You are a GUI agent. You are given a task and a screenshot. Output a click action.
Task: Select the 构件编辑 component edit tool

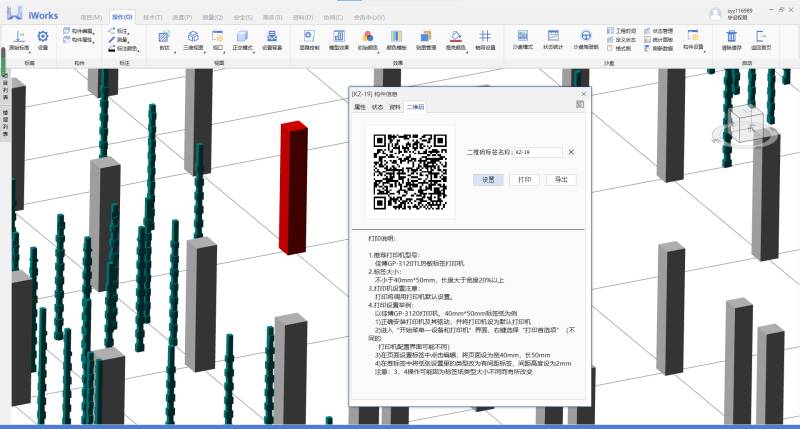point(78,31)
